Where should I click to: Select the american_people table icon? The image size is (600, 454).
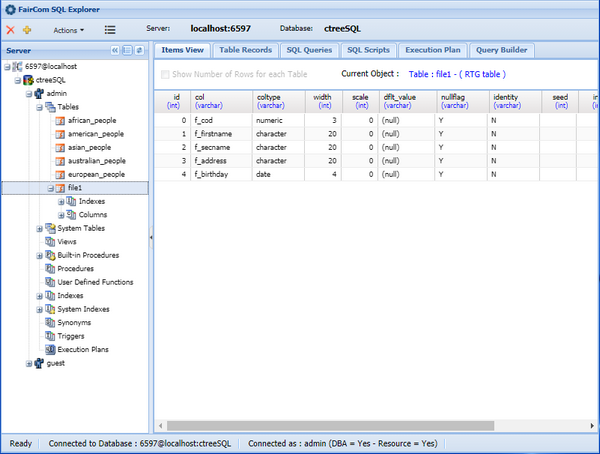coord(60,134)
